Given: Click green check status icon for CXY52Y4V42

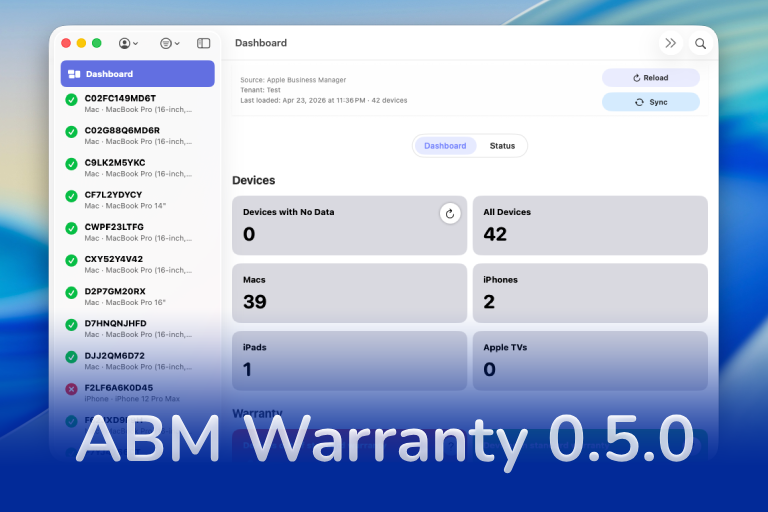Looking at the screenshot, I should [x=72, y=261].
